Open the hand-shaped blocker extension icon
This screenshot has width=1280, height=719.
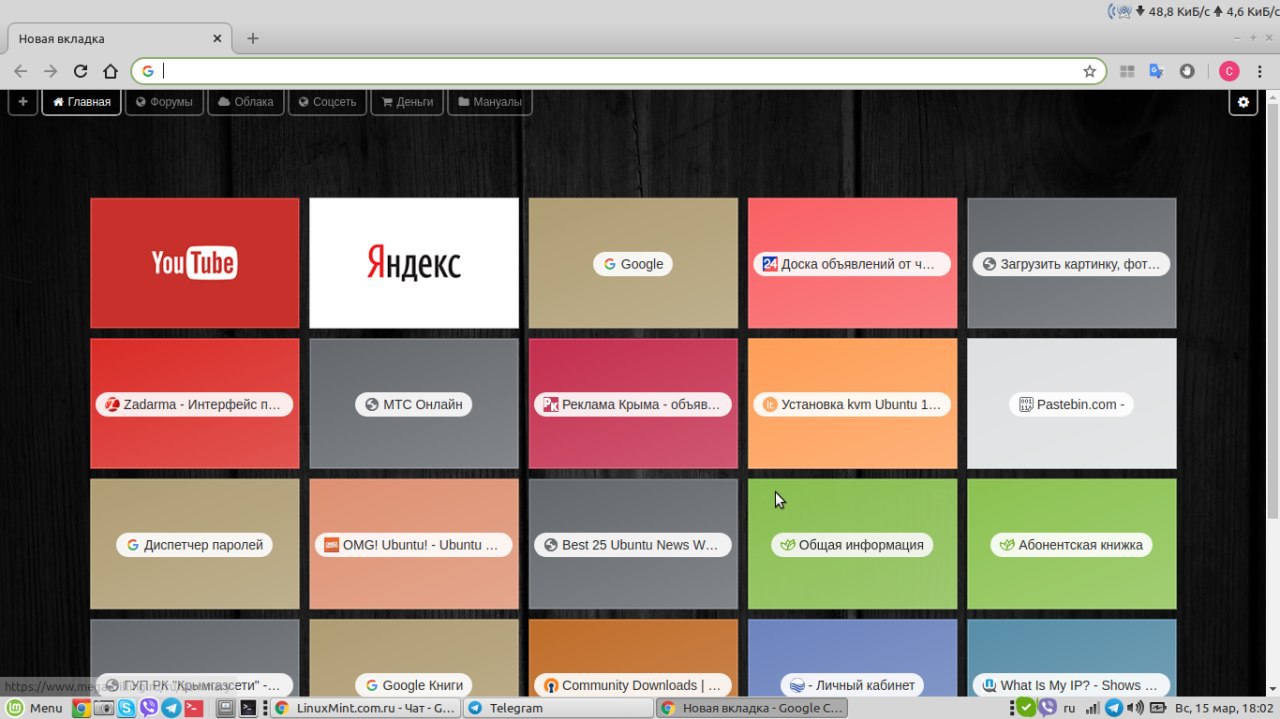[1187, 71]
